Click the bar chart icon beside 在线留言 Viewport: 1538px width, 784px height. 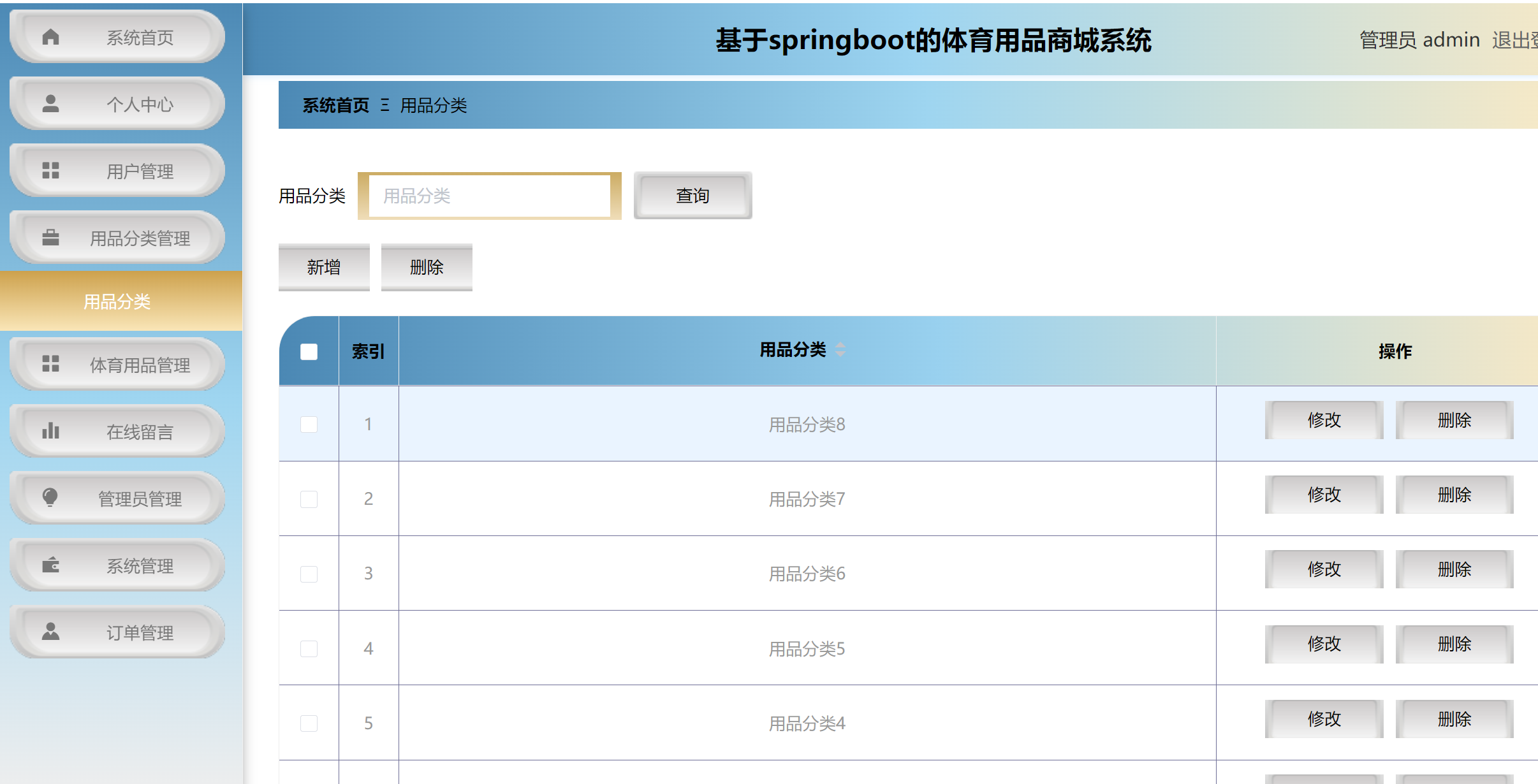tap(50, 431)
